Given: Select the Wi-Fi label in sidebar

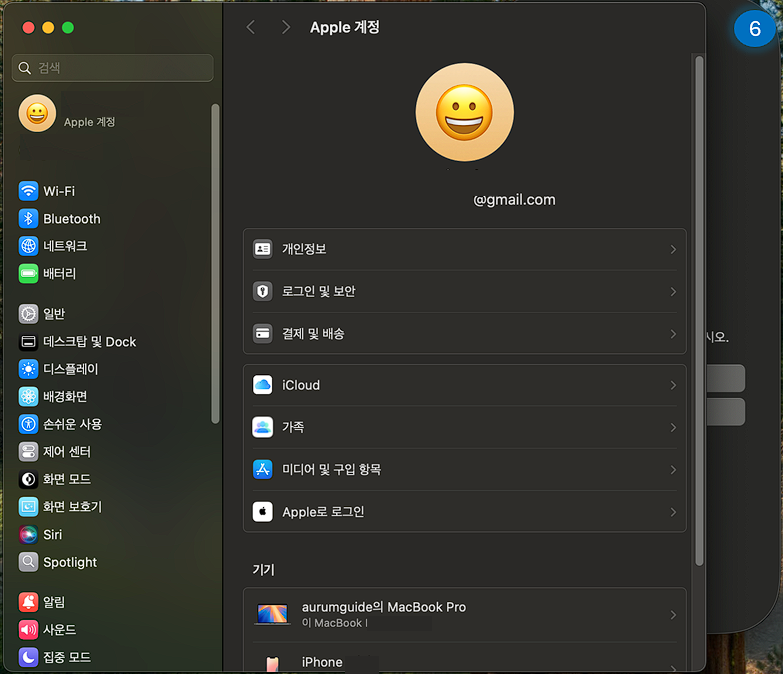Looking at the screenshot, I should 59,191.
